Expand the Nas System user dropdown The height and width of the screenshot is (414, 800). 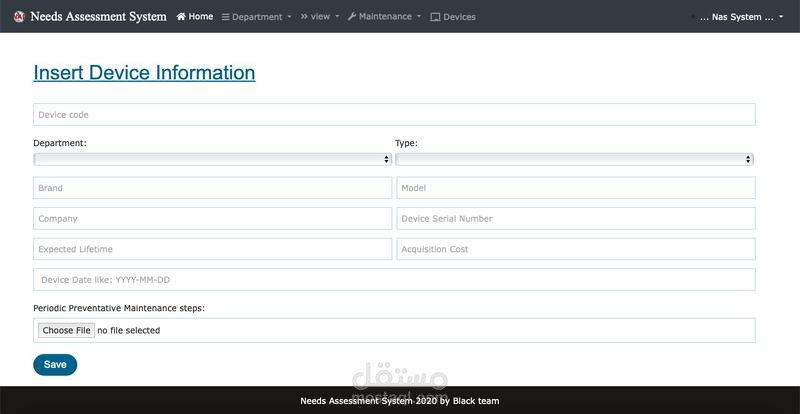(741, 17)
